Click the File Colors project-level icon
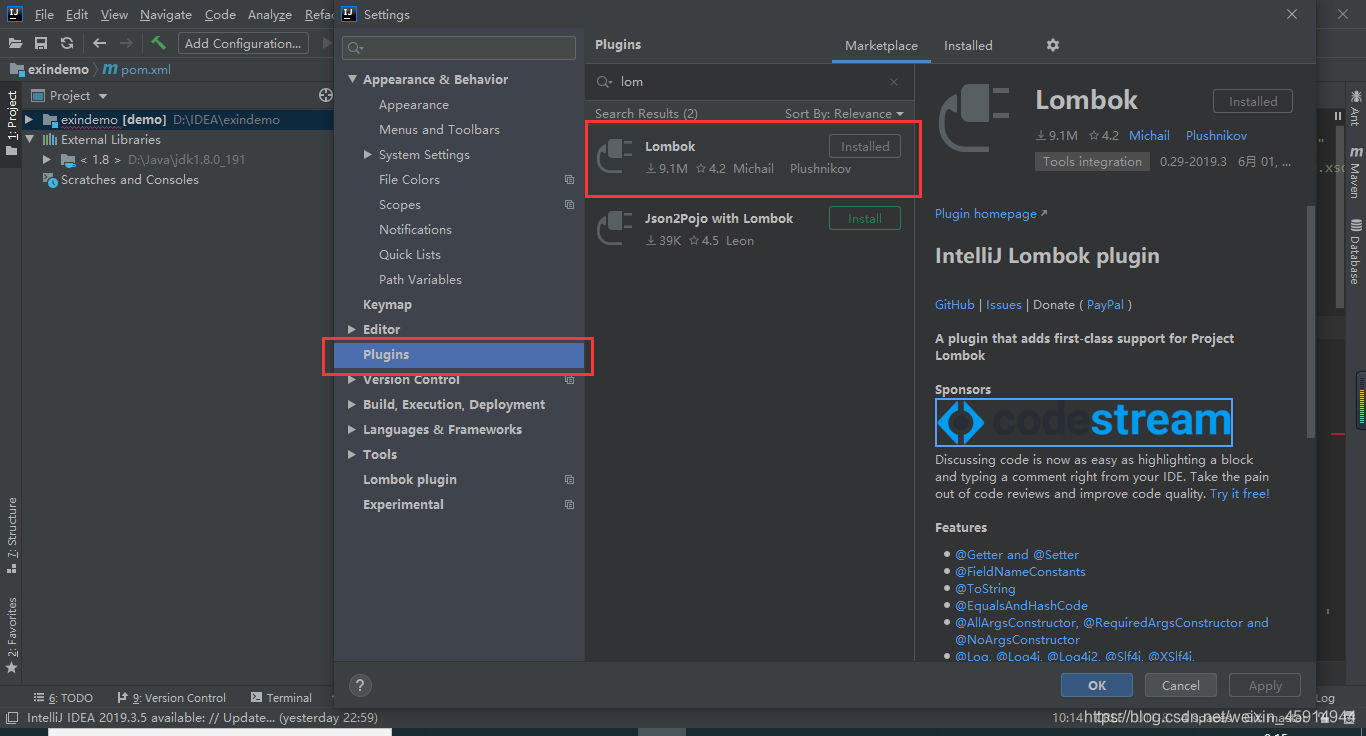Viewport: 1366px width, 736px height. click(569, 180)
